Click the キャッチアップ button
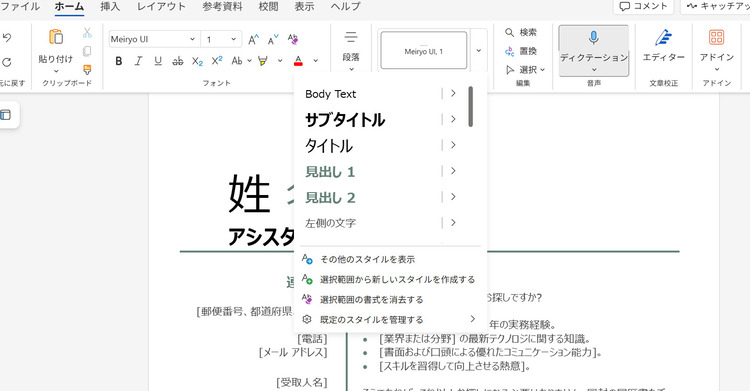This screenshot has width=750, height=391. point(716,6)
